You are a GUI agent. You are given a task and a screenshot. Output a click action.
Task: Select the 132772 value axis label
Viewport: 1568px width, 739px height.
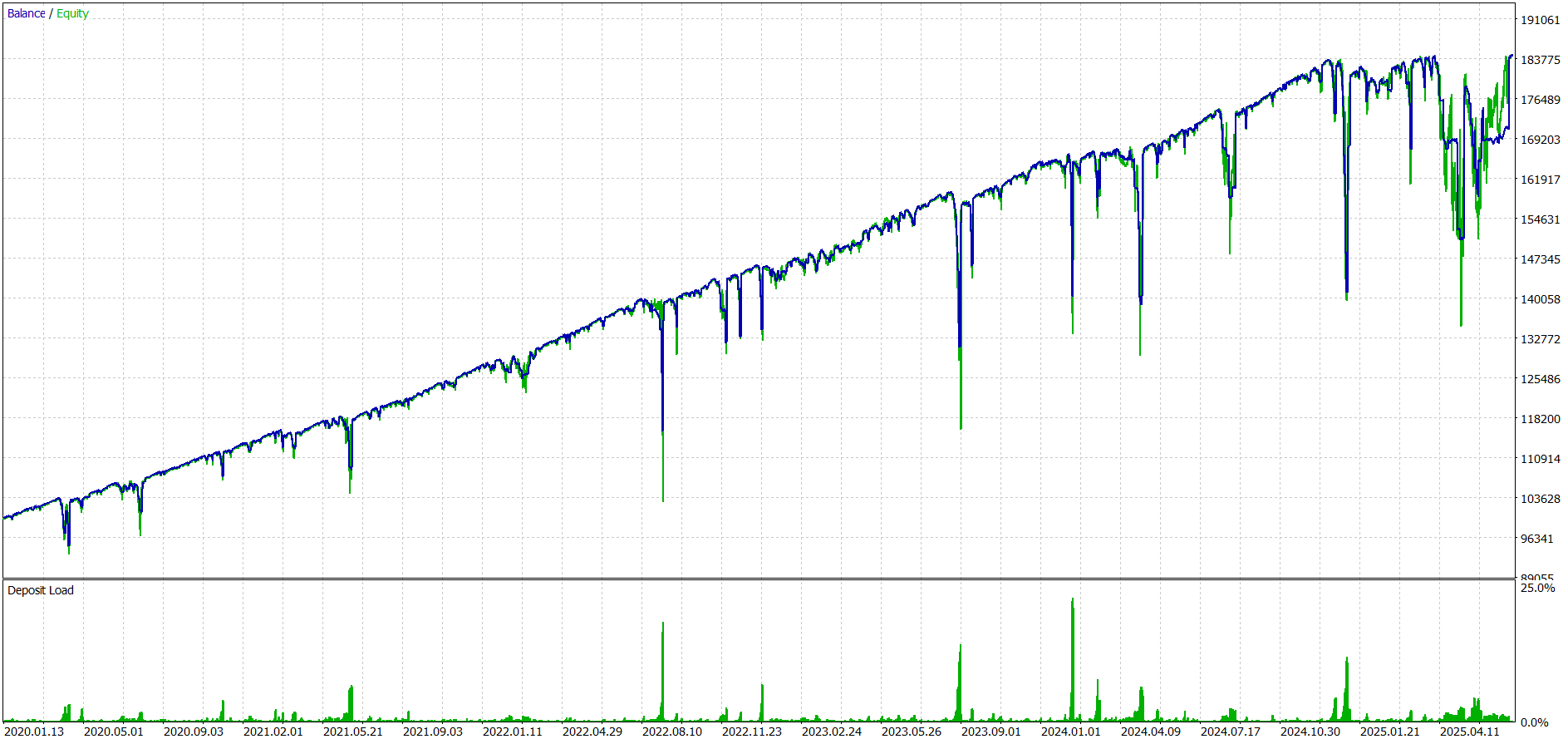1540,339
